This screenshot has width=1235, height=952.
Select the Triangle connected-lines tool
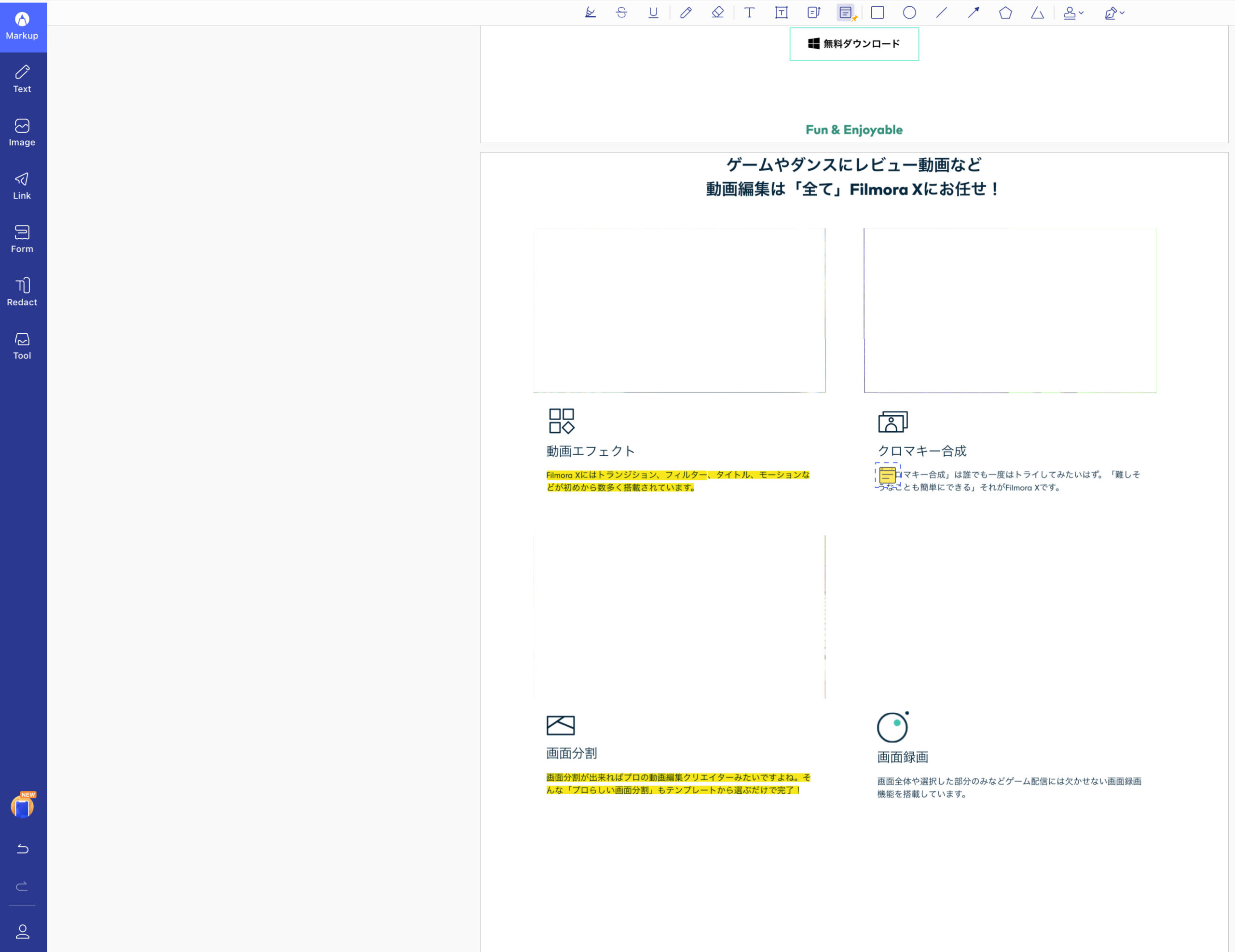[x=1037, y=13]
